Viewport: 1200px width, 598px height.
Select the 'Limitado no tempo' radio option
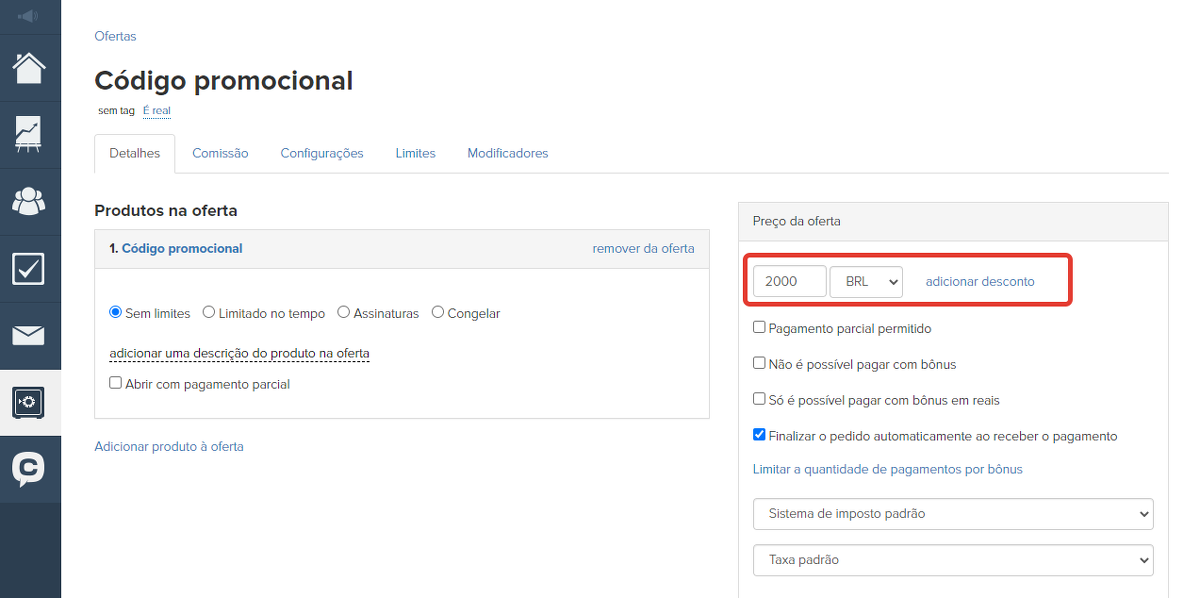pos(209,313)
